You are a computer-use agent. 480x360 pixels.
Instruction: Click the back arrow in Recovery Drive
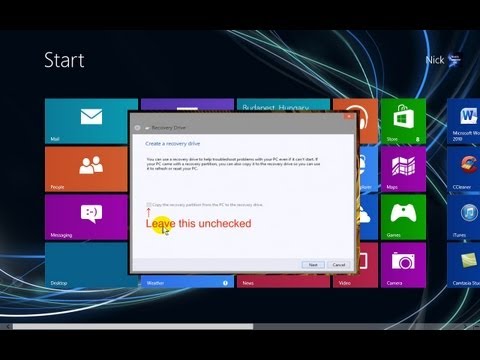point(137,128)
